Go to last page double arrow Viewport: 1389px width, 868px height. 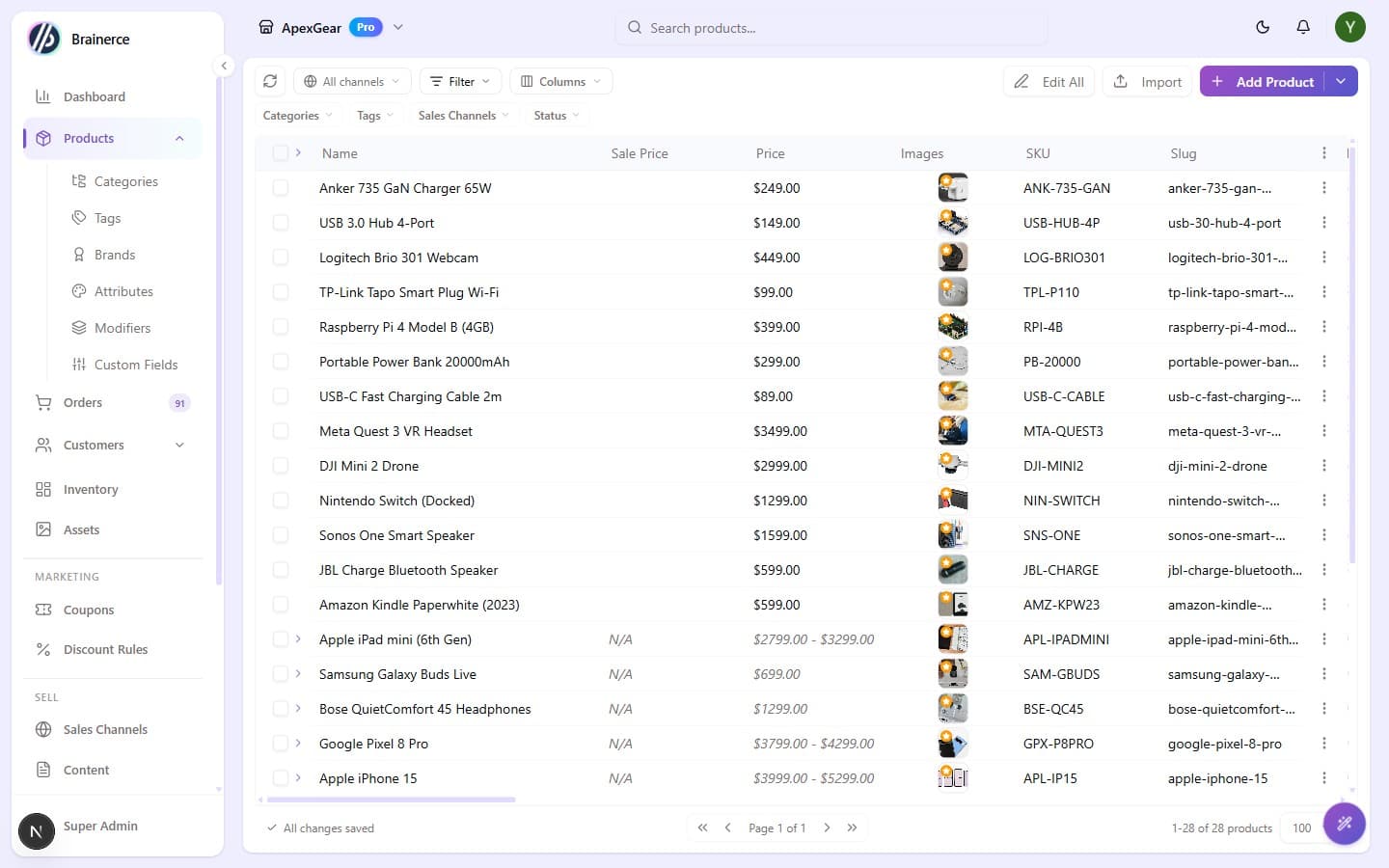[852, 827]
